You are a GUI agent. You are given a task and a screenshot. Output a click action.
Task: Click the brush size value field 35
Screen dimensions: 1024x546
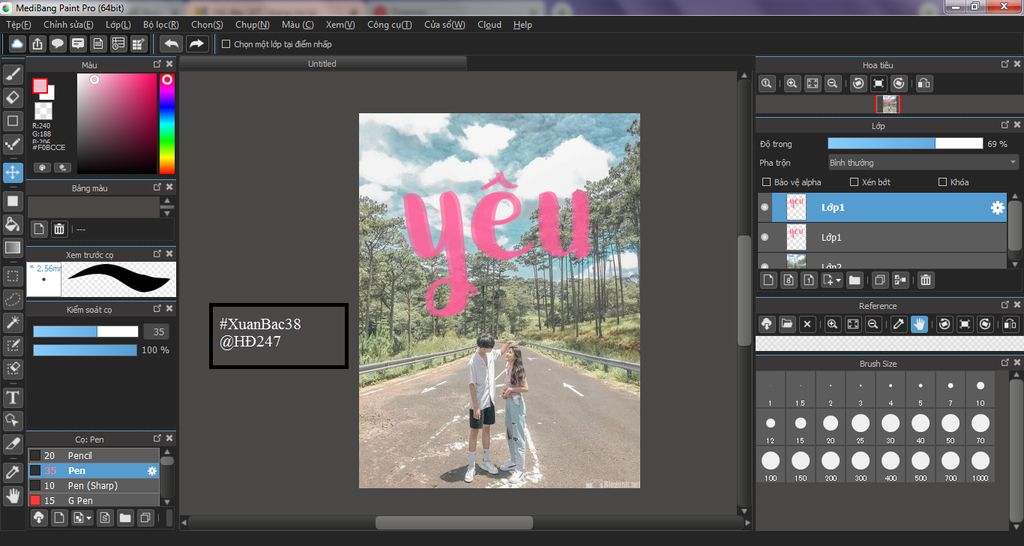pyautogui.click(x=158, y=332)
